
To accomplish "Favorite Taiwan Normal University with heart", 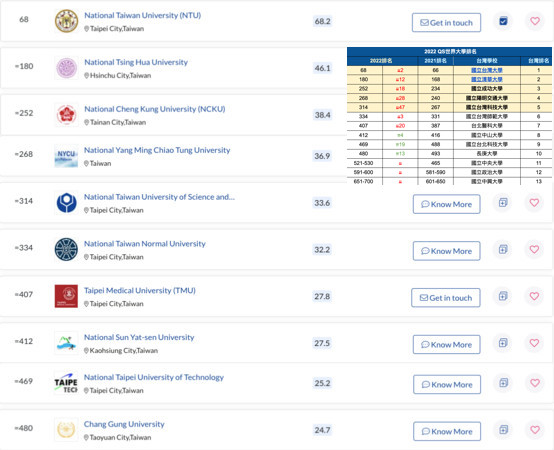I will click(534, 249).
